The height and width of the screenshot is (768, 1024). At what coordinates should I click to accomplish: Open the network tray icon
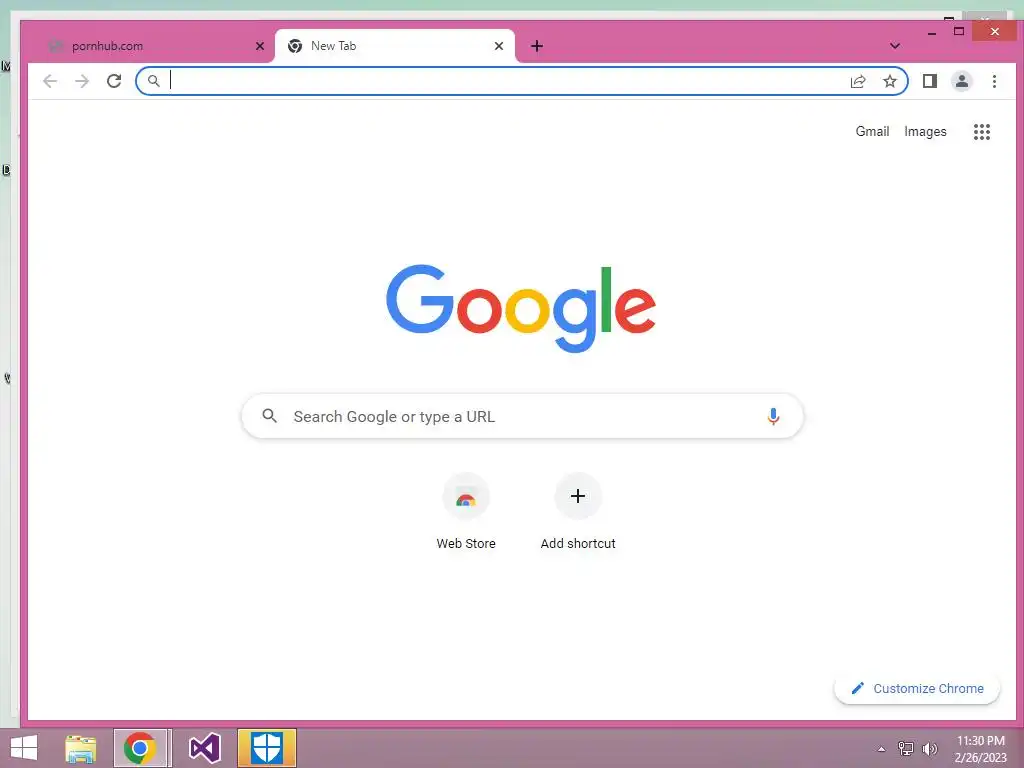[x=906, y=749]
